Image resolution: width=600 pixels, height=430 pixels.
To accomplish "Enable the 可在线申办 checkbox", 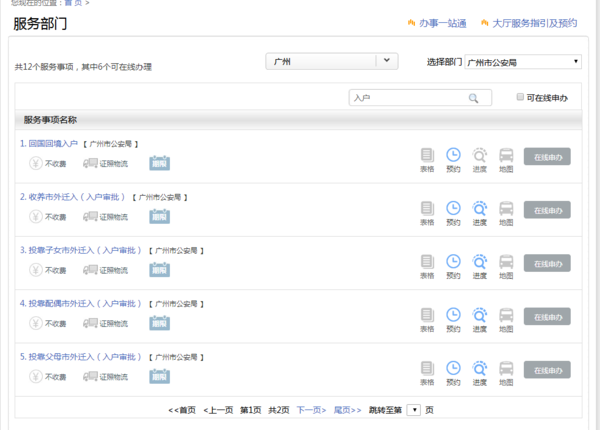I will coord(520,98).
